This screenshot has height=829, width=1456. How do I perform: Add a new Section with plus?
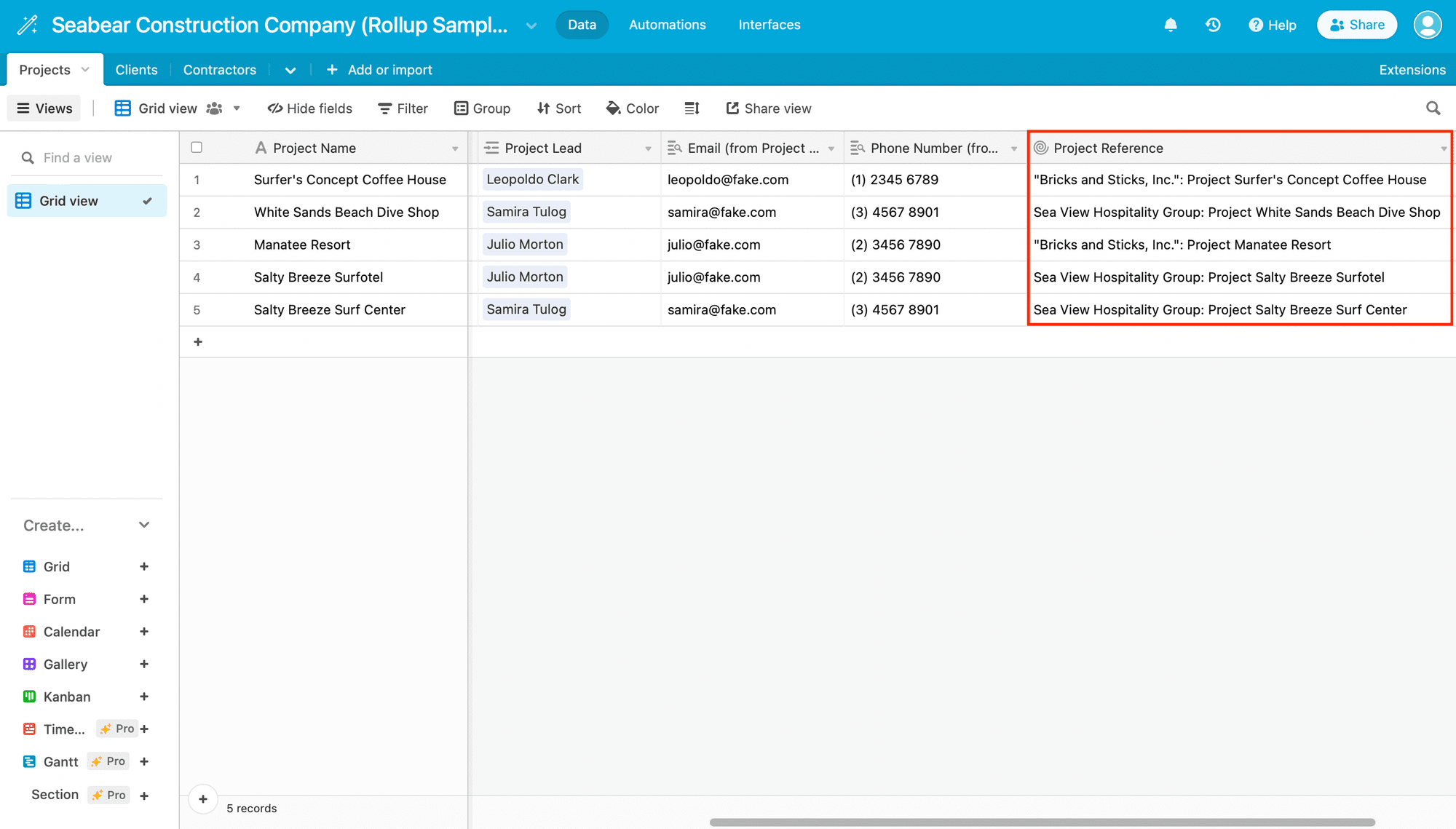144,796
